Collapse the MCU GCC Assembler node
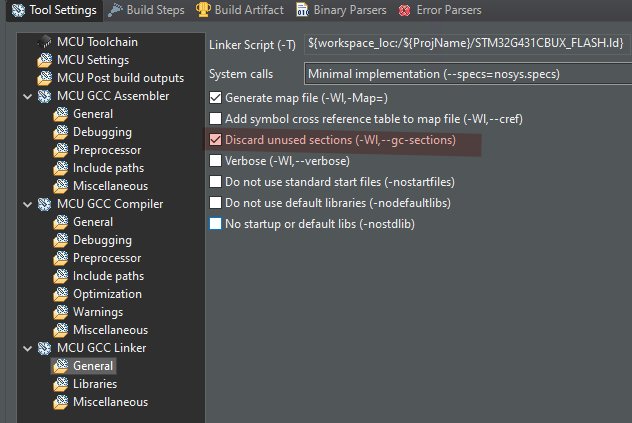632x423 pixels. [x=26, y=96]
